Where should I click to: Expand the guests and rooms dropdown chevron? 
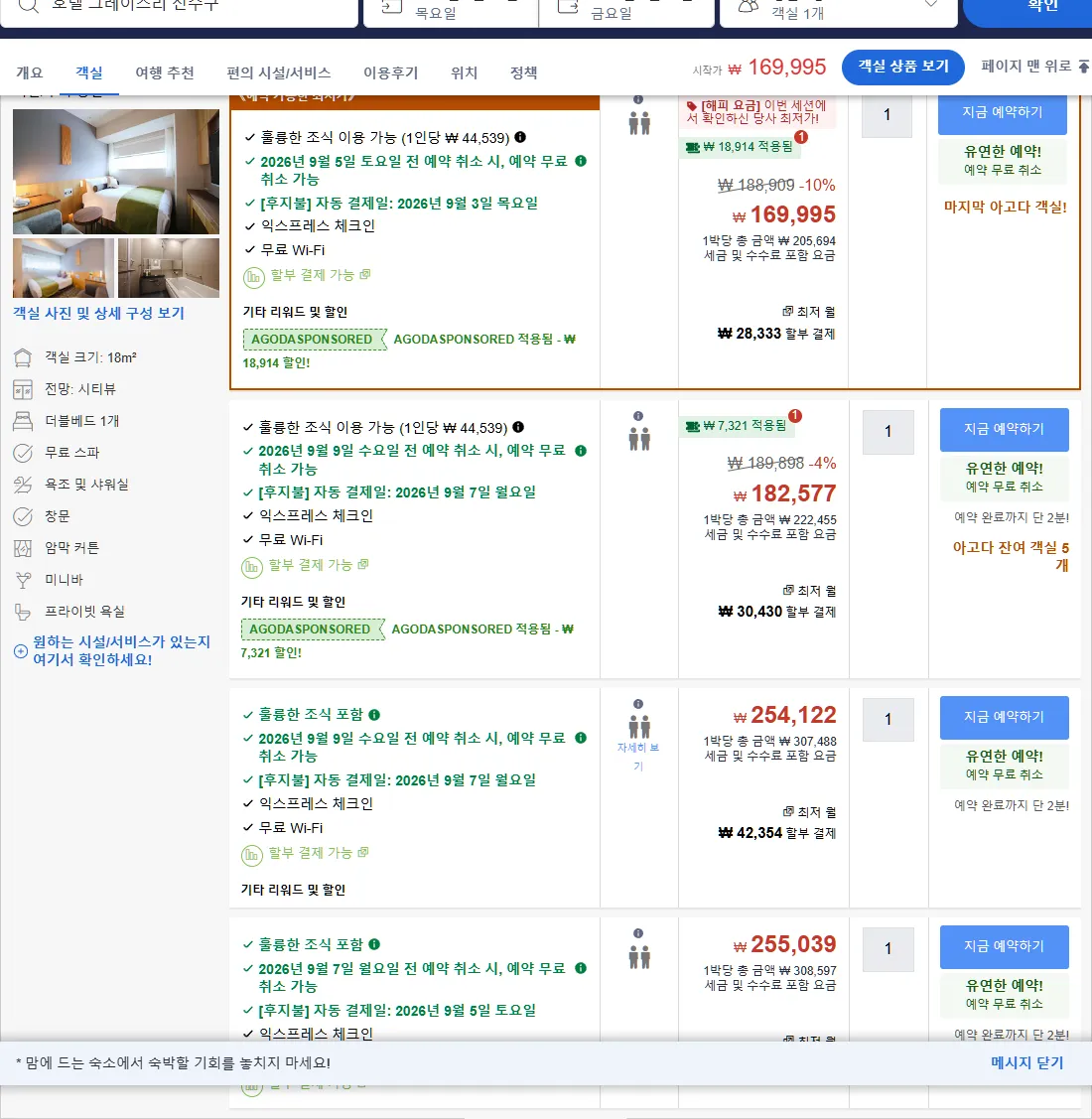pos(931,4)
